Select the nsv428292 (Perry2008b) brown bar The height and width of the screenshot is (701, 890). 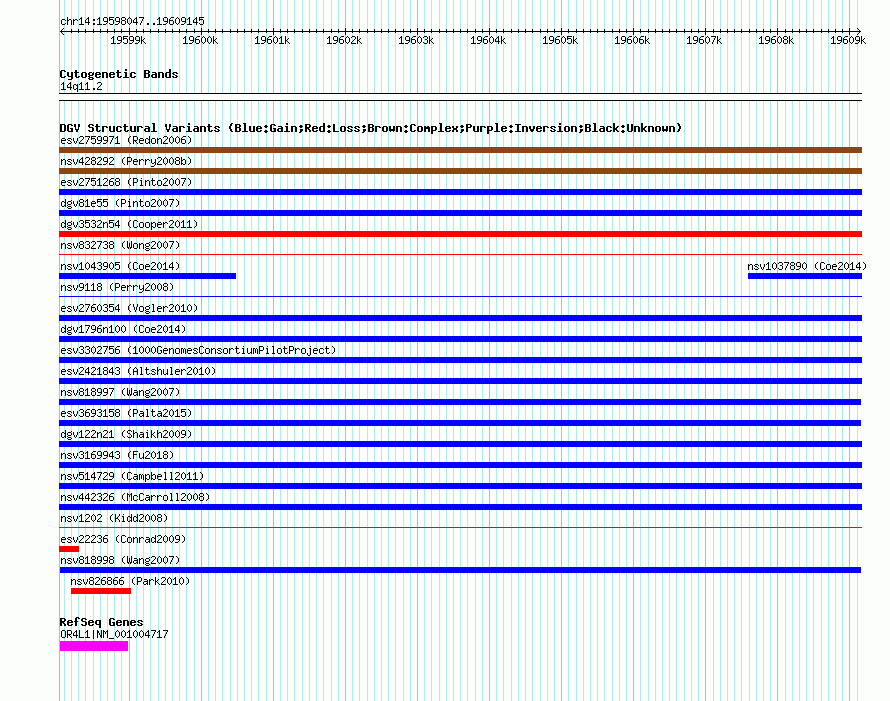(x=460, y=171)
